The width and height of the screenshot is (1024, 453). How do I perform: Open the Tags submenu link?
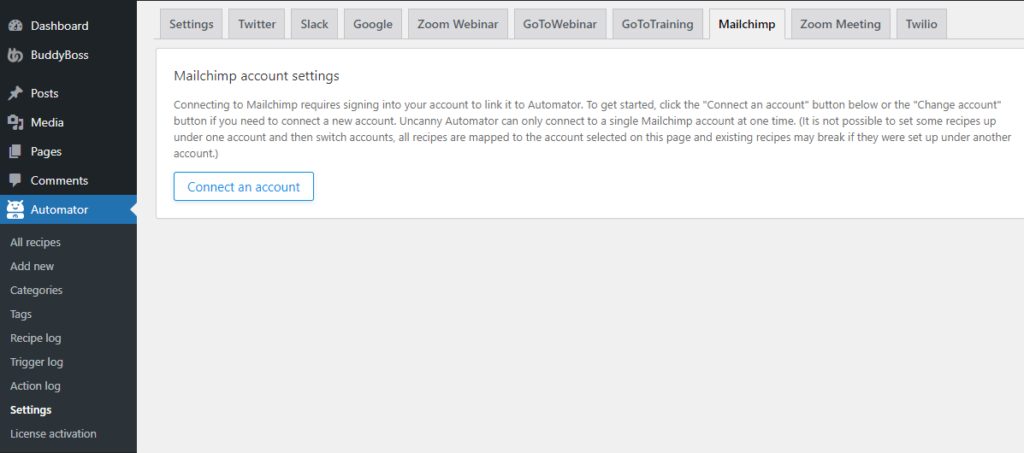pyautogui.click(x=21, y=315)
